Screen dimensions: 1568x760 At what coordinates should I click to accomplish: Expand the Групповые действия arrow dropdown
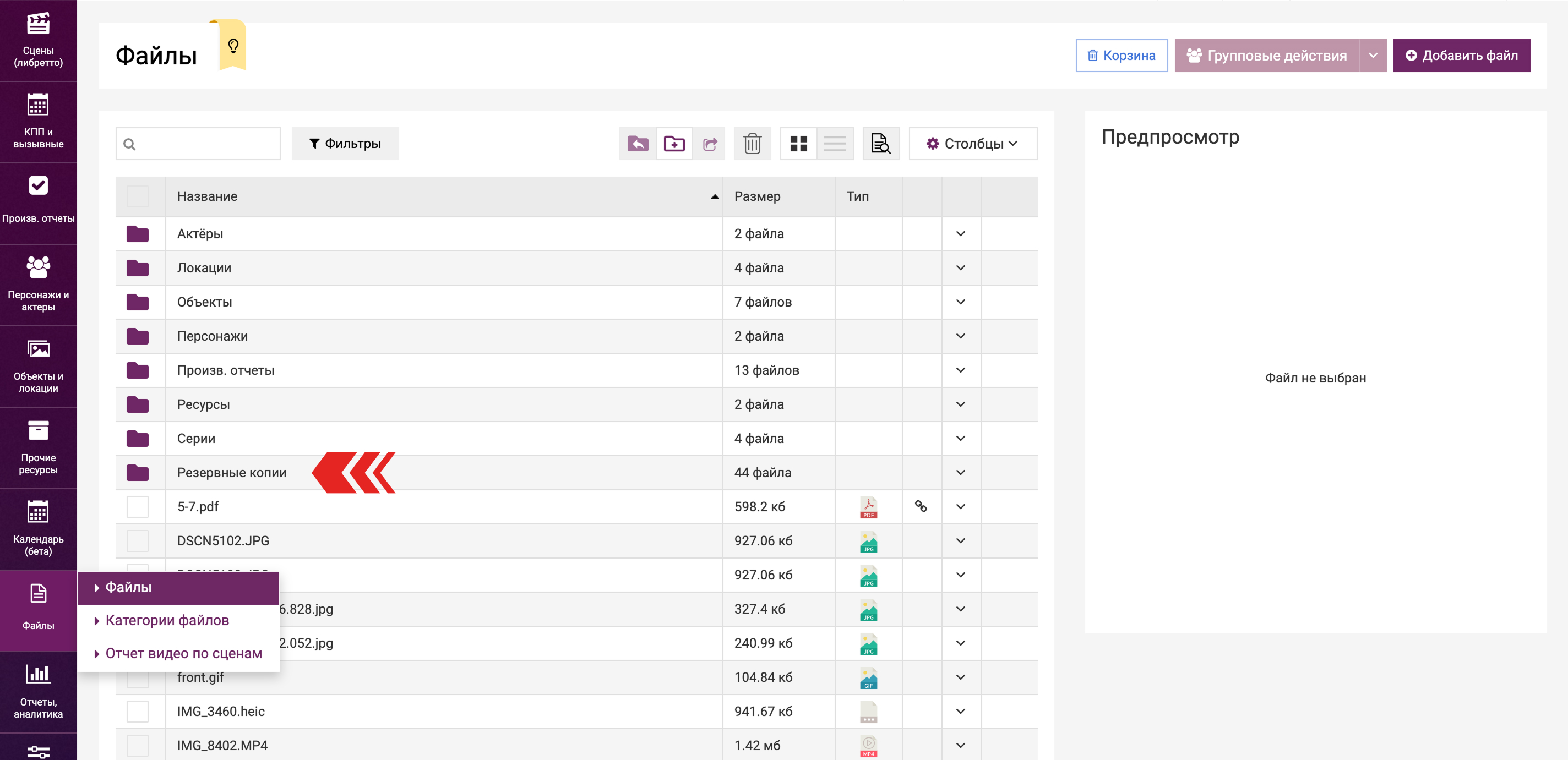click(1373, 56)
